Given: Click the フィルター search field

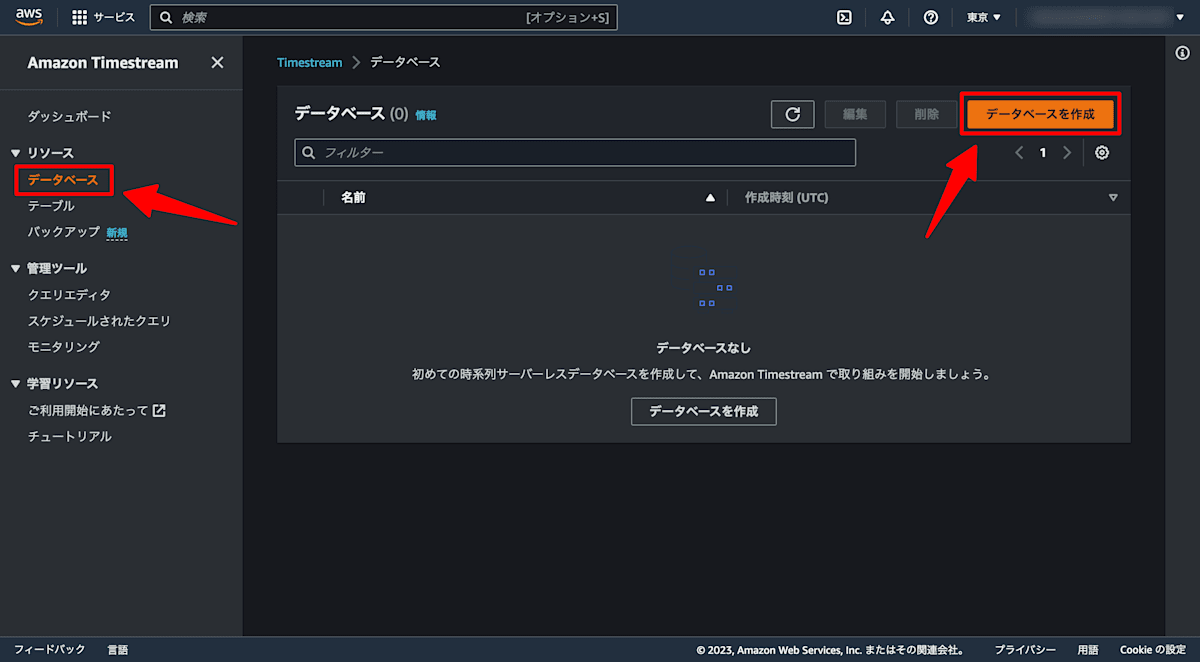Looking at the screenshot, I should point(575,152).
